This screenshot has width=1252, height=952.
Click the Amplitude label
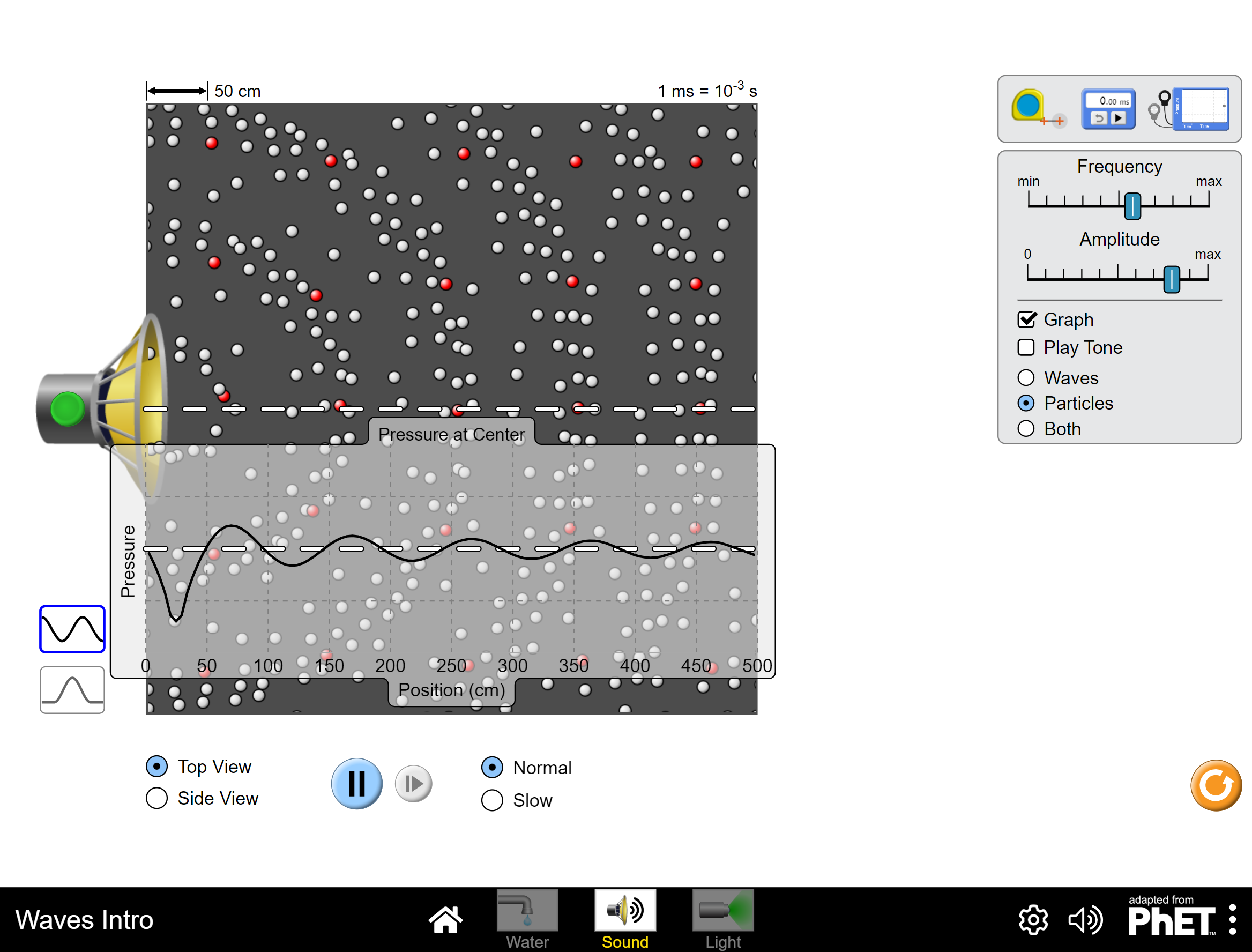point(1120,239)
